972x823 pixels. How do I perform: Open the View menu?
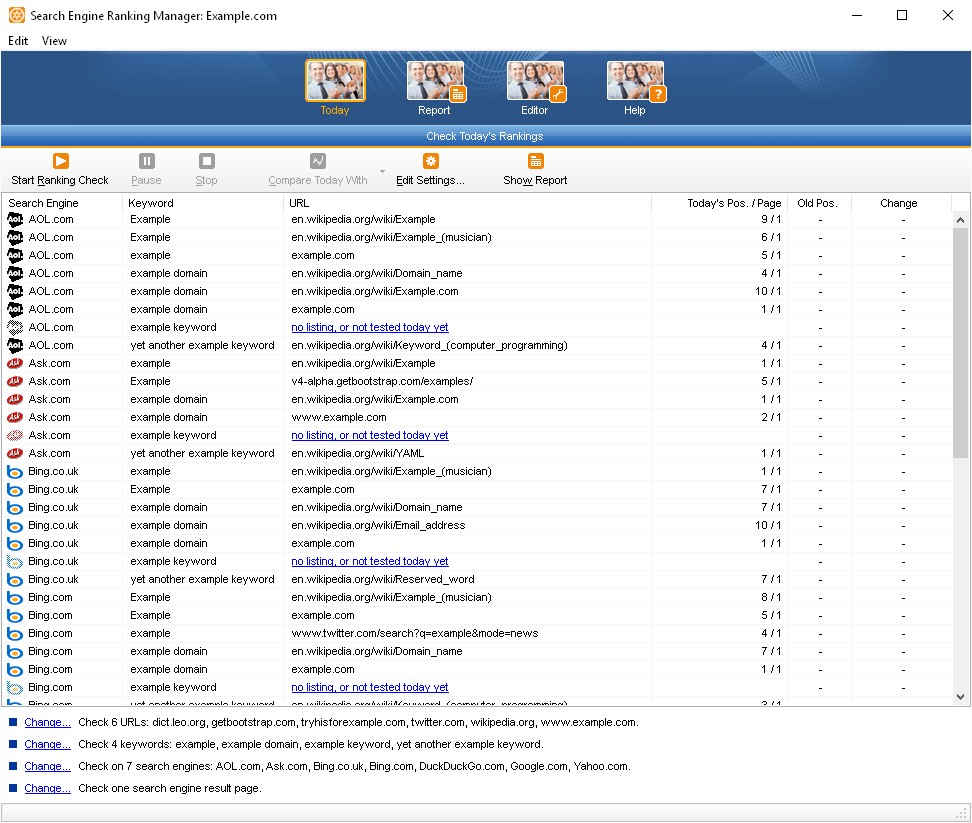54,41
